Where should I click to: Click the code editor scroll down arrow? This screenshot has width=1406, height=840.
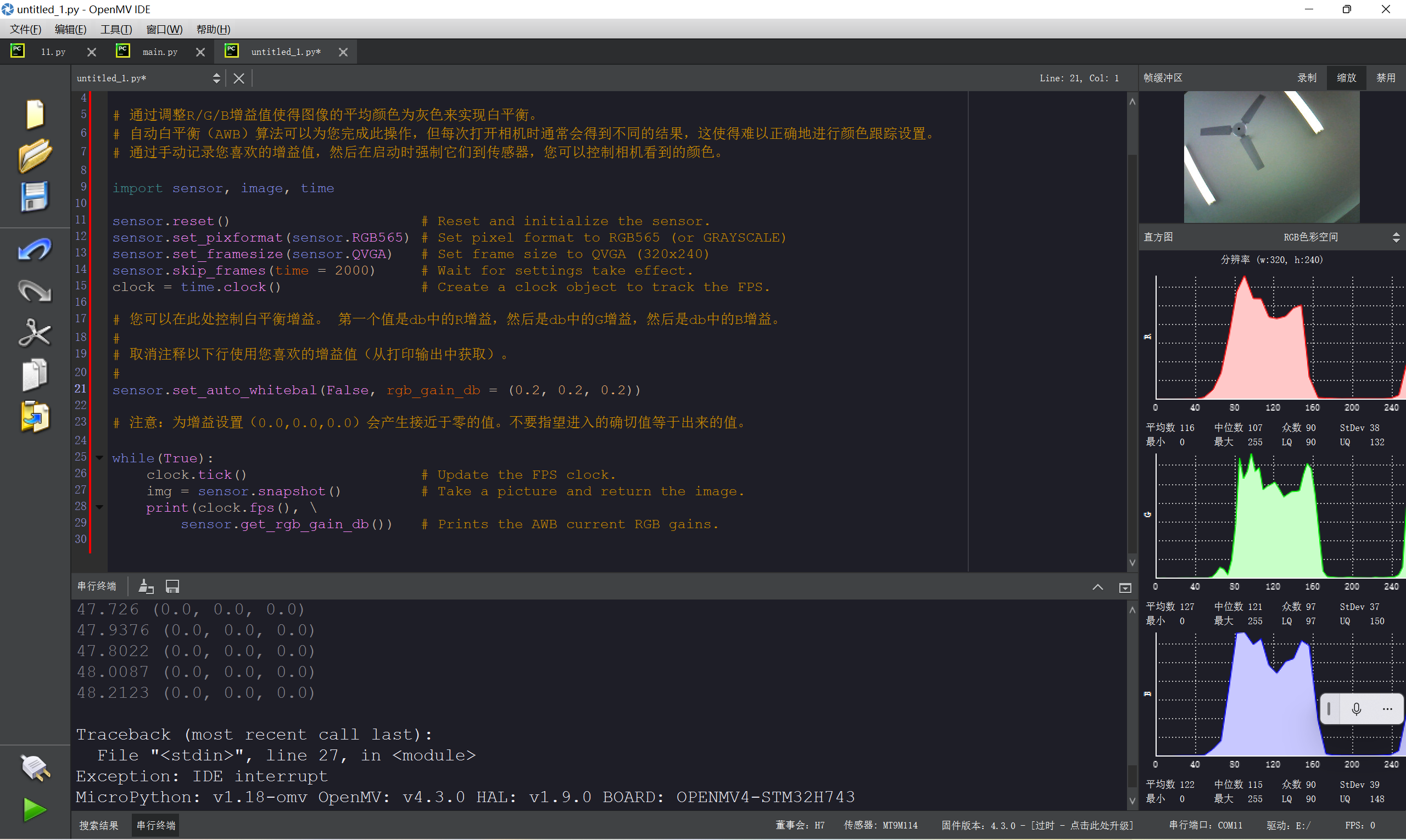[x=1132, y=562]
